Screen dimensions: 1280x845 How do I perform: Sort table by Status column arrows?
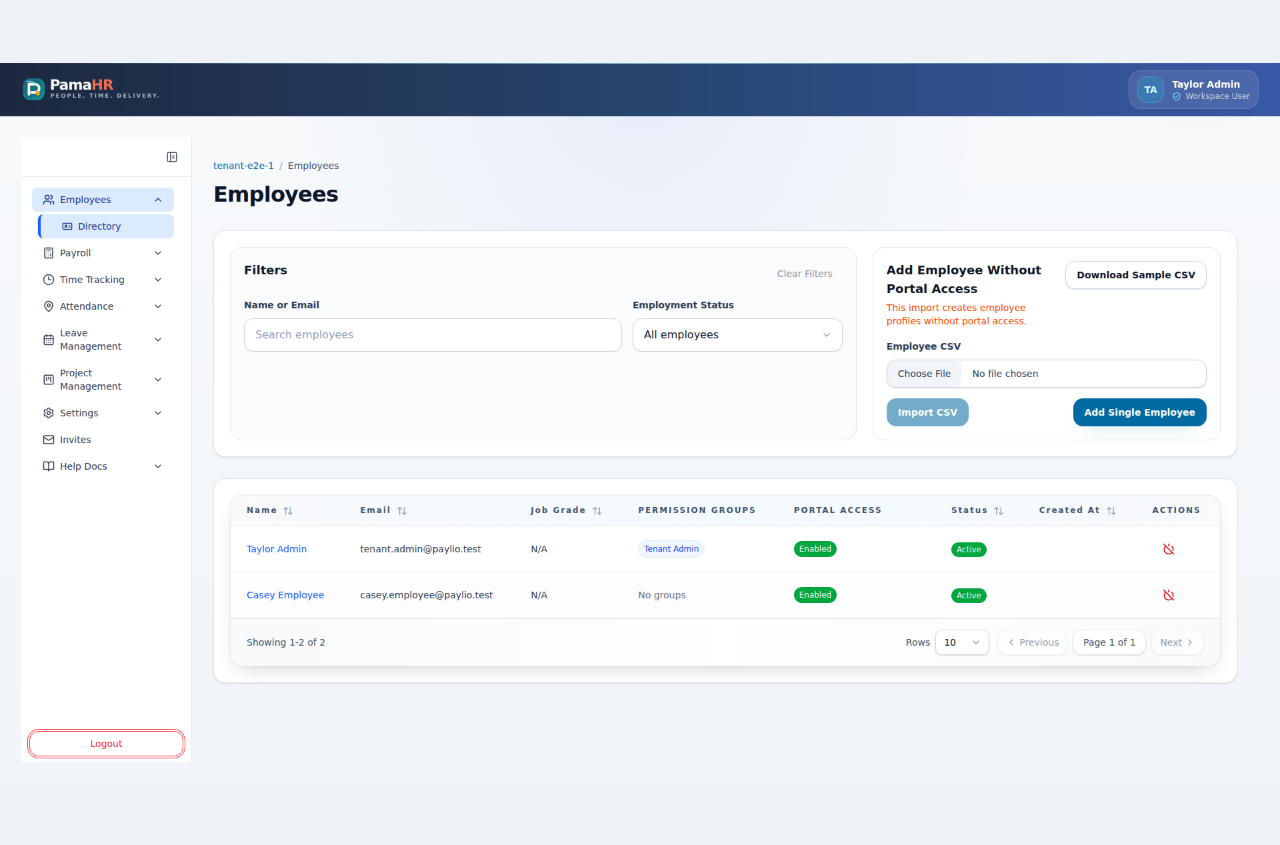click(x=998, y=511)
